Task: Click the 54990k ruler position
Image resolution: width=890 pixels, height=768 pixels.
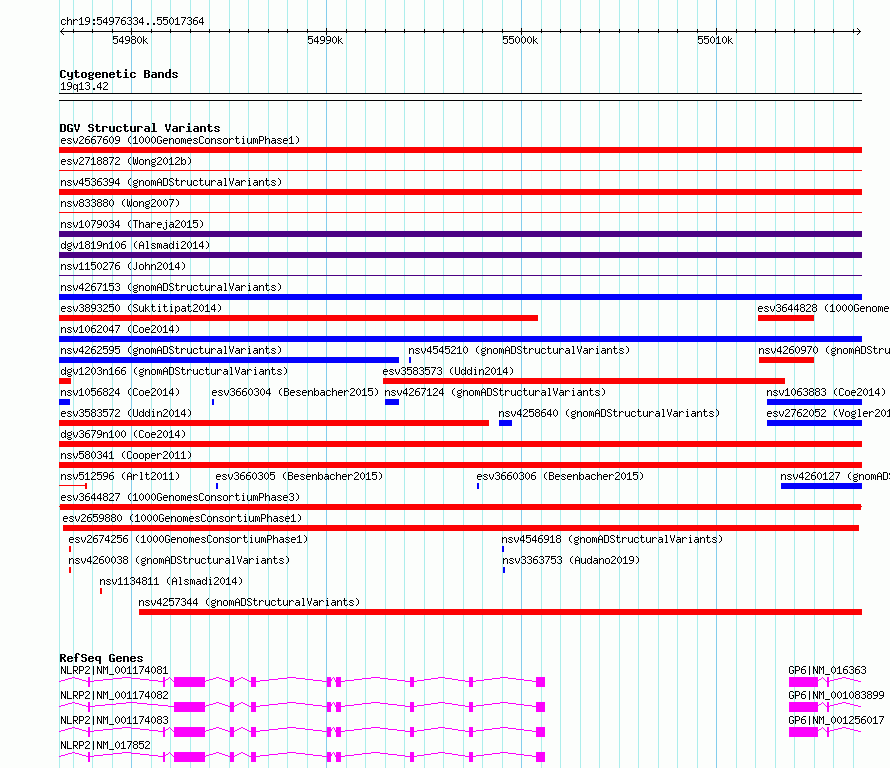Action: tap(325, 40)
